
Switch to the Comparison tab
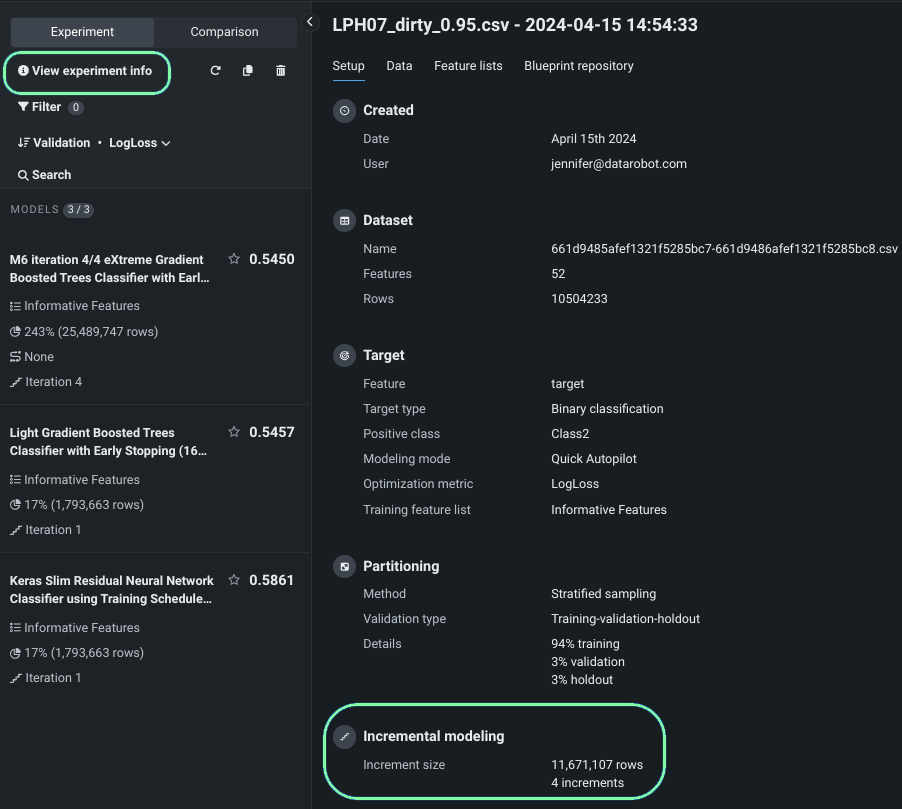224,32
